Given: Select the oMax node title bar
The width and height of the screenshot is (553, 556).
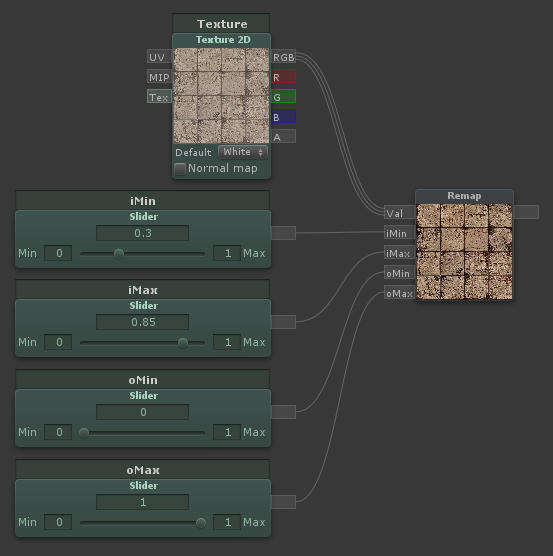Looking at the screenshot, I should (x=143, y=469).
